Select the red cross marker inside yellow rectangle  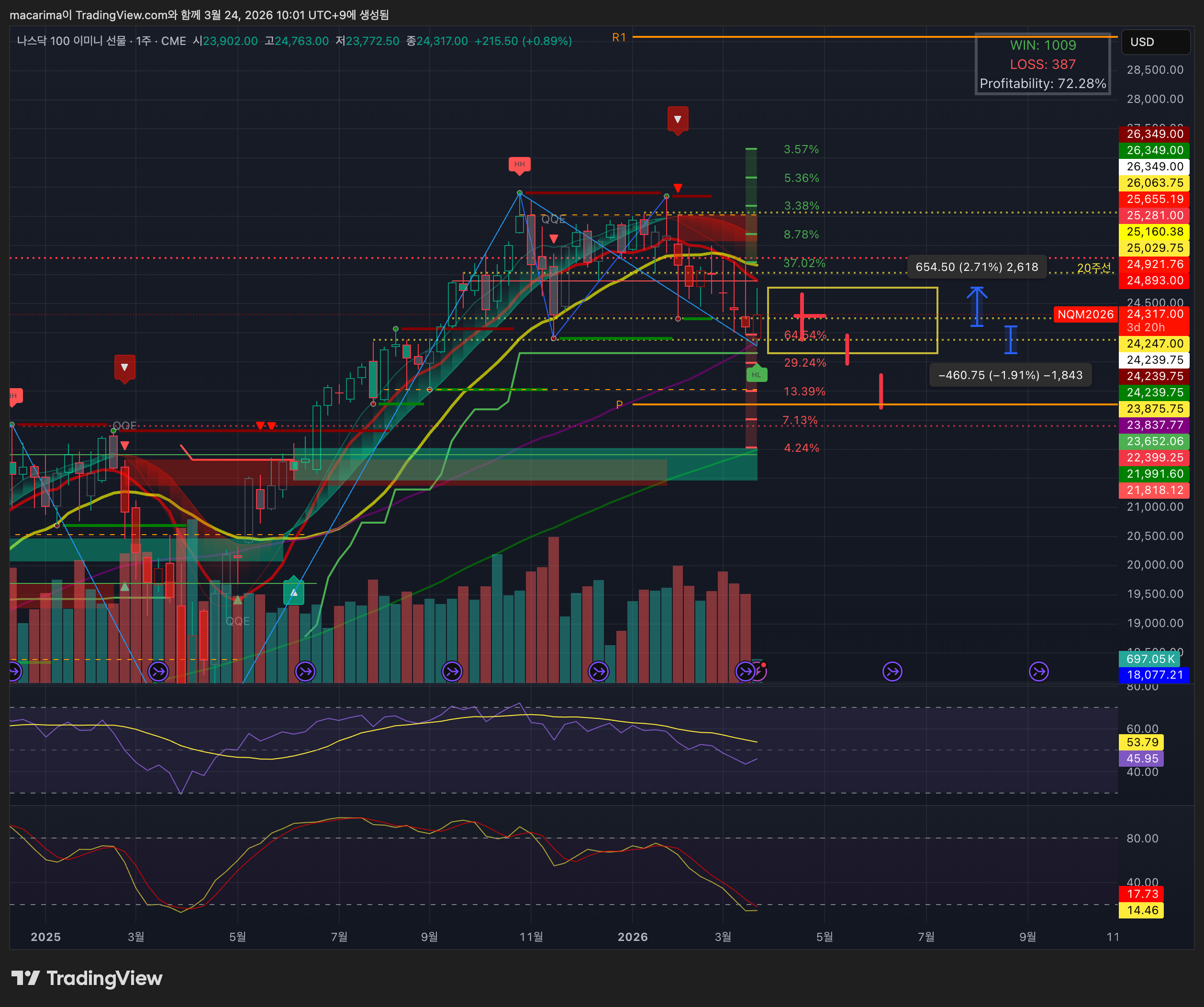pyautogui.click(x=803, y=315)
